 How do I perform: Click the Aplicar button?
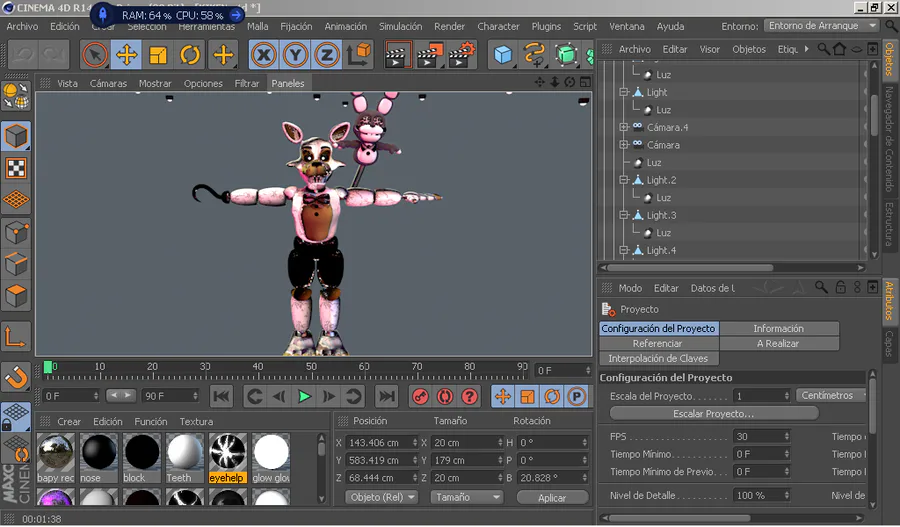[x=552, y=498]
